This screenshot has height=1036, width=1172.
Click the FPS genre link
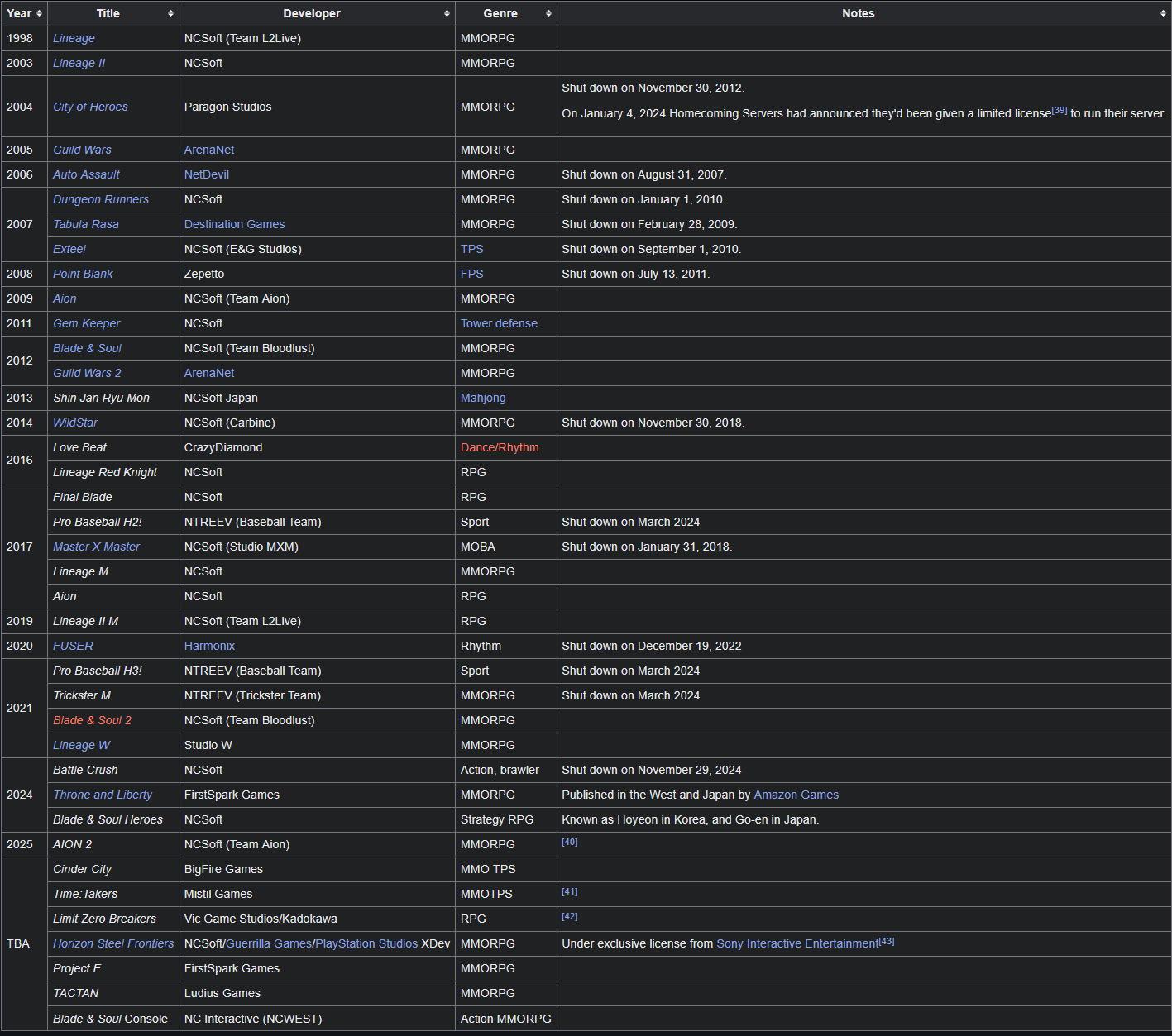coord(472,274)
